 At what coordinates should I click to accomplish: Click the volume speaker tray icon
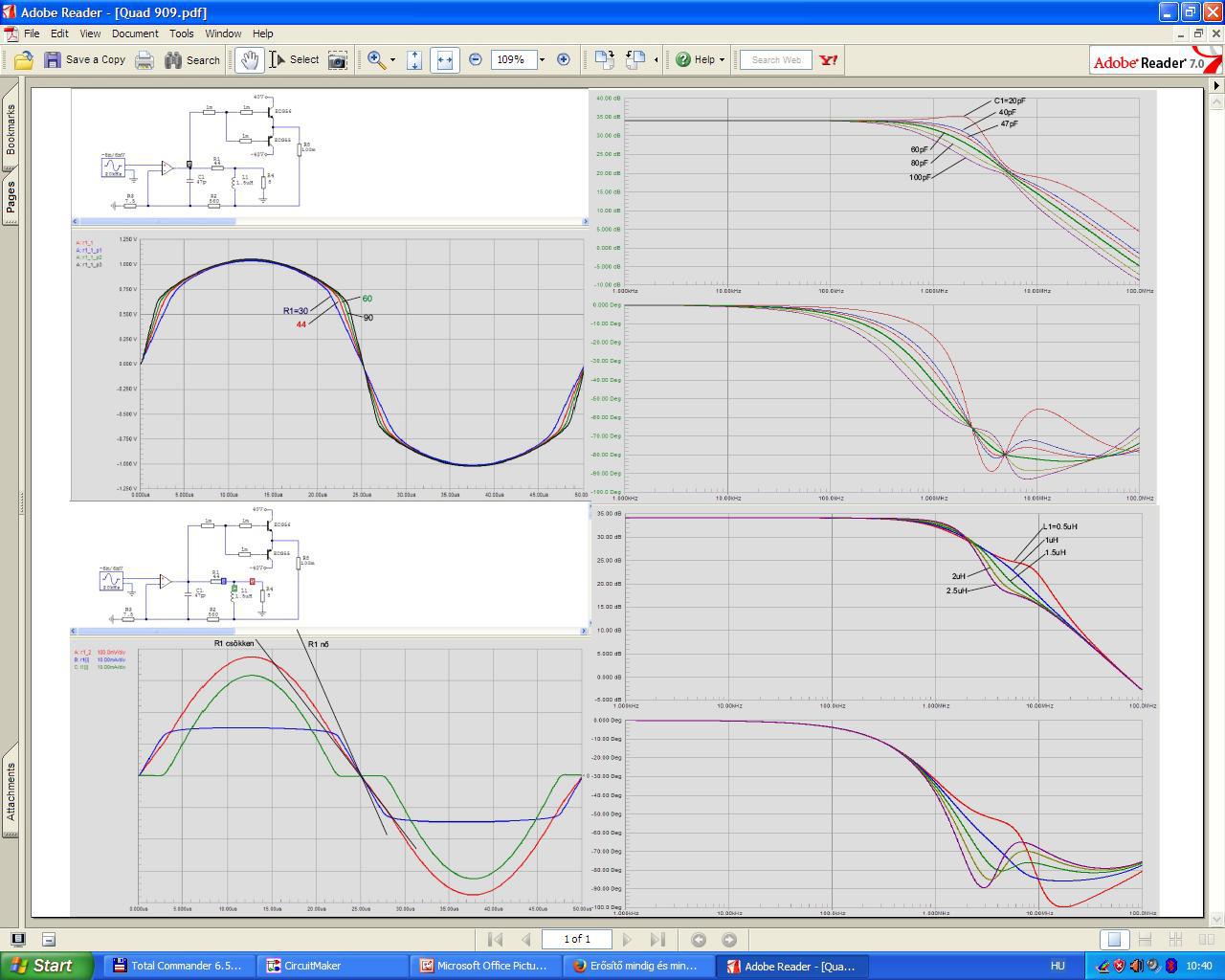1136,966
